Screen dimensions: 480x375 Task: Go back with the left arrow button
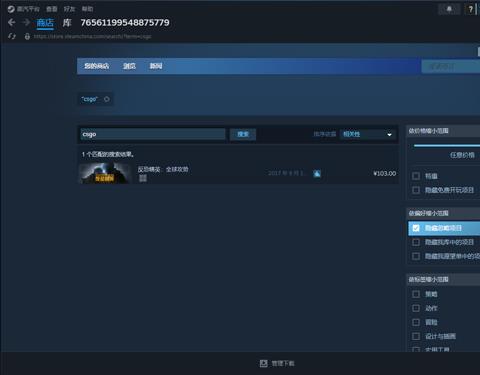click(11, 22)
